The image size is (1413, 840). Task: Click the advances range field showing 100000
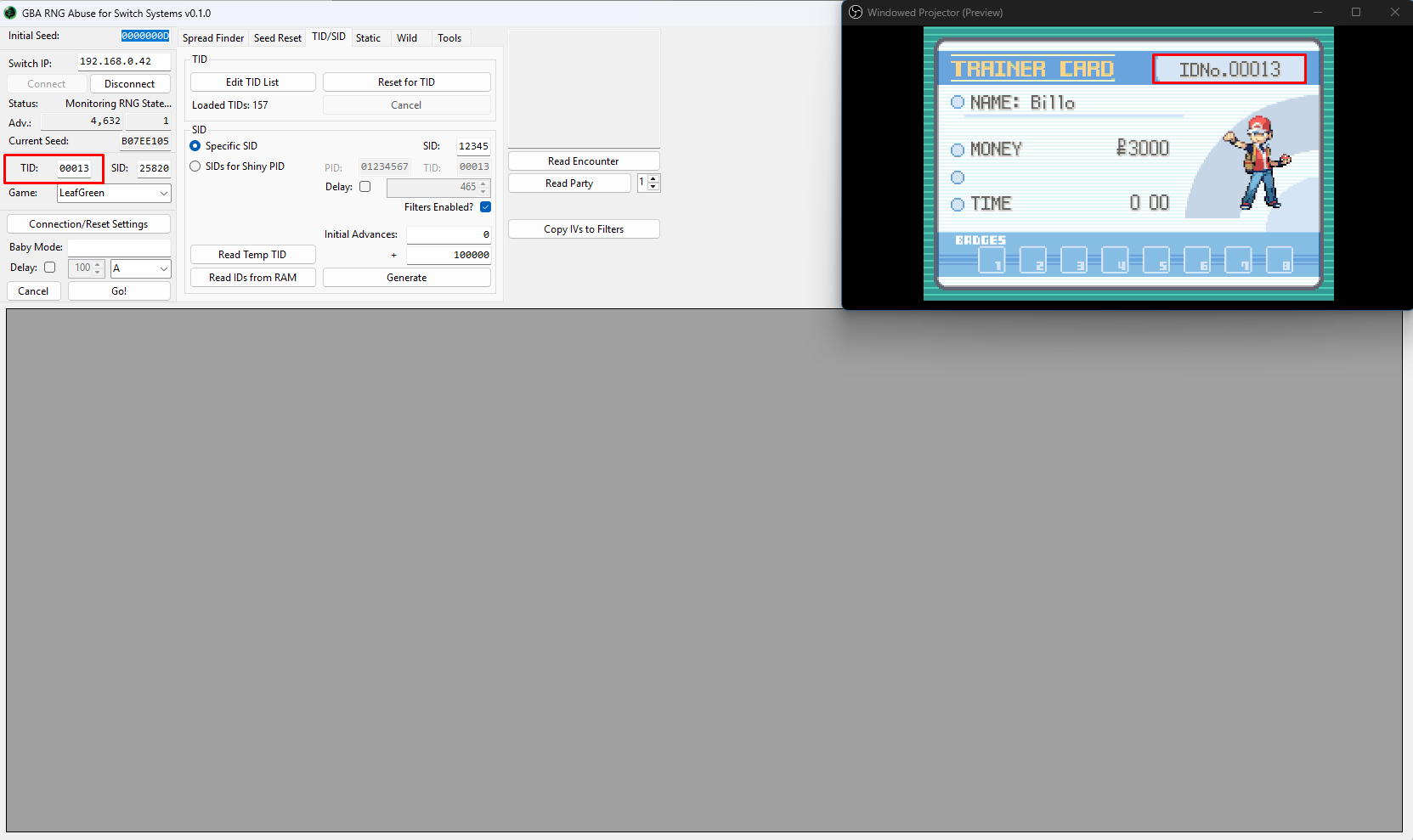[448, 255]
